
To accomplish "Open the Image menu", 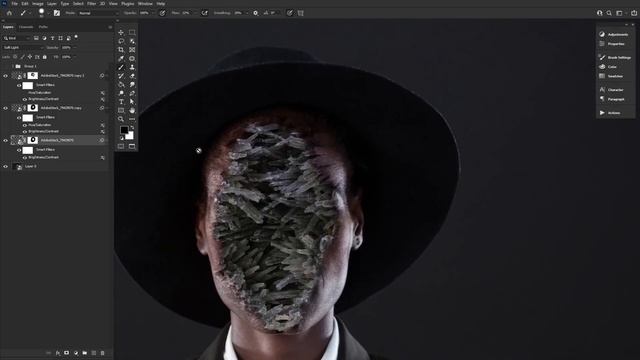I will pos(38,4).
